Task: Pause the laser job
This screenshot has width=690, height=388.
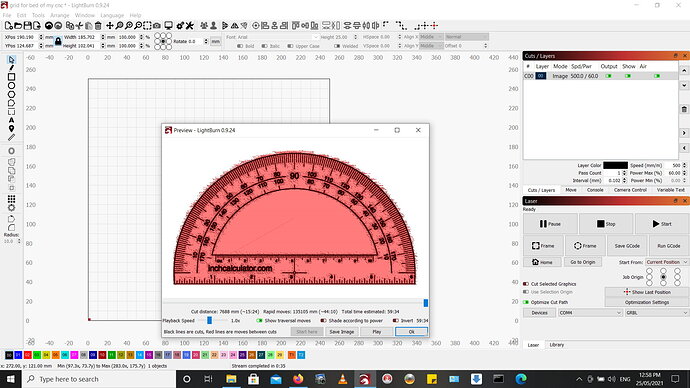Action: [x=550, y=224]
